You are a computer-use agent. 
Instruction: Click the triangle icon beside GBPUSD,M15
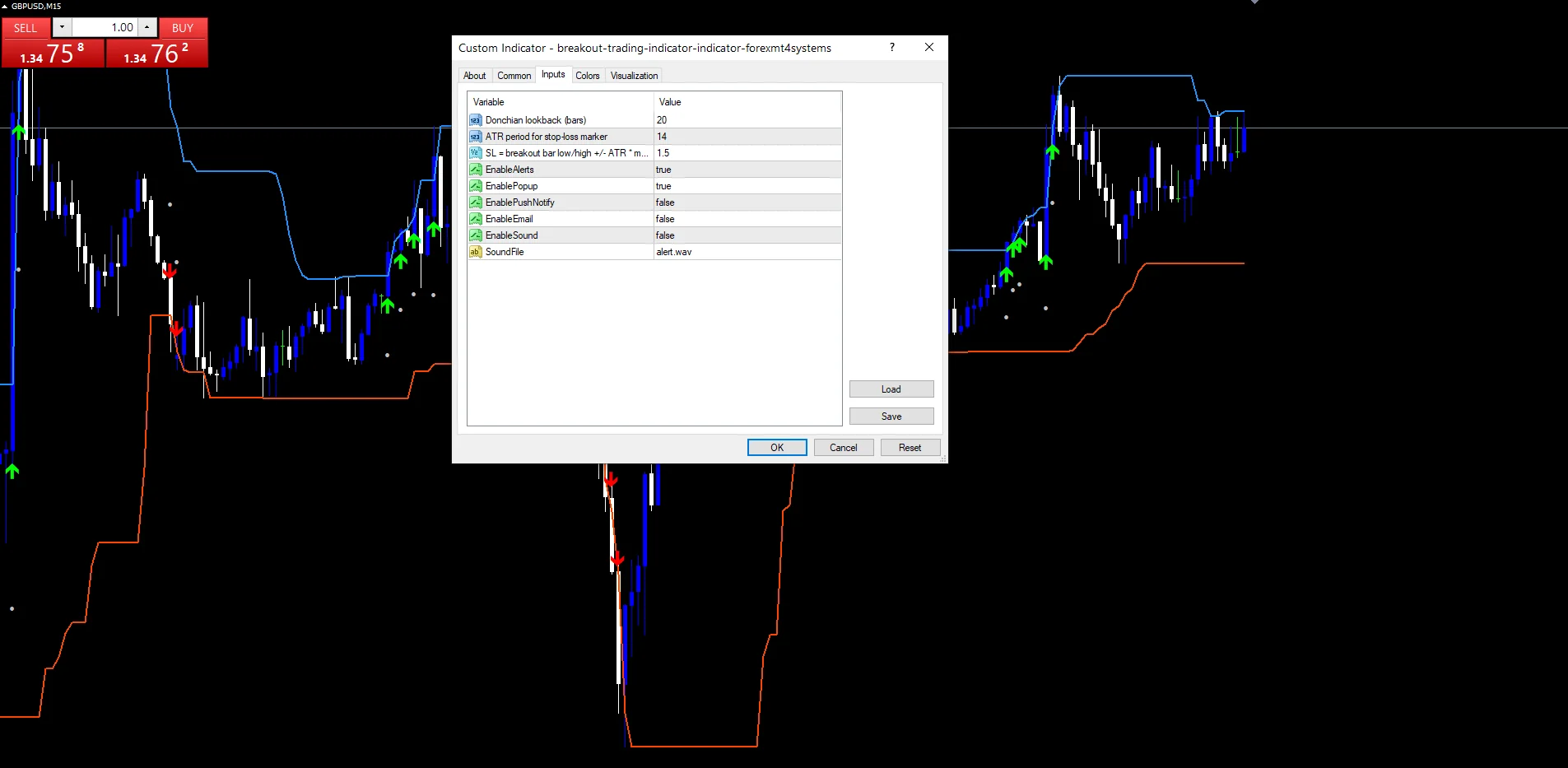click(5, 6)
